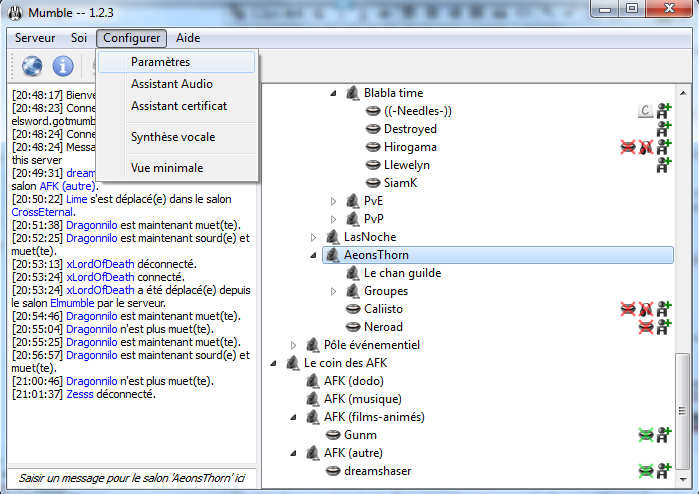Click the muted icon on Hirogama row
This screenshot has height=494, width=699.
click(628, 147)
